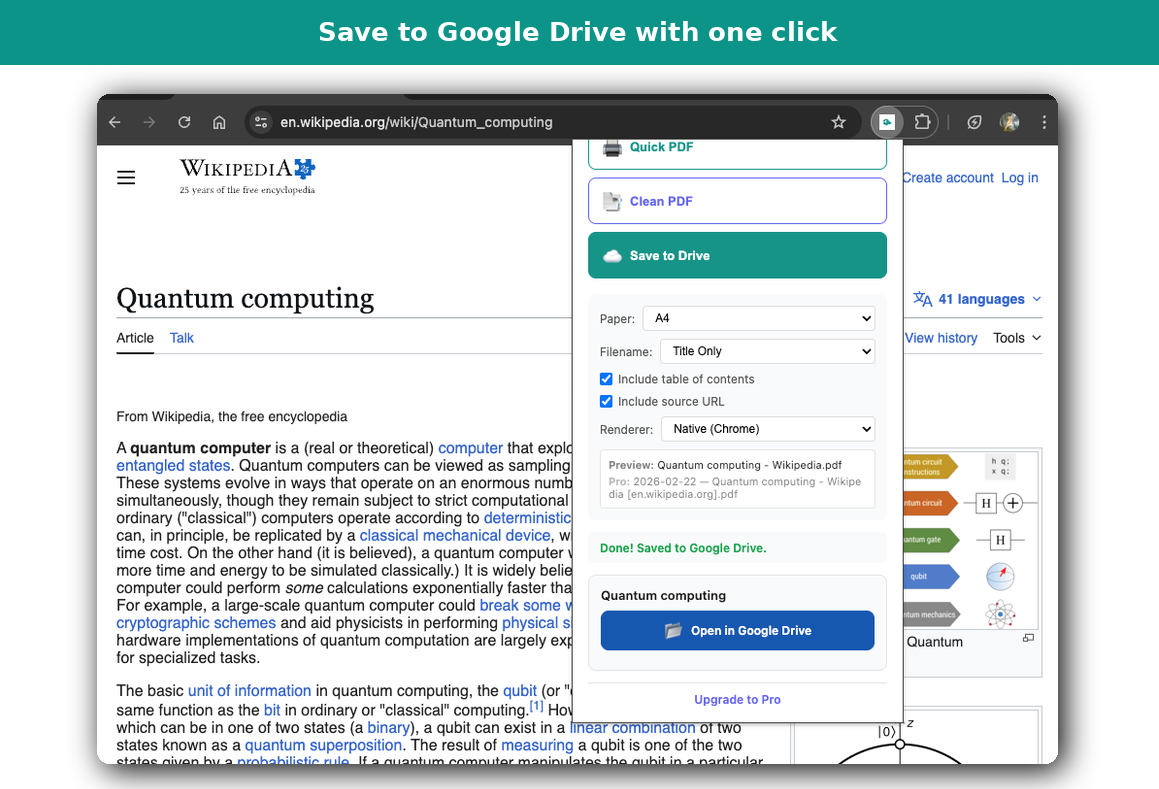This screenshot has width=1159, height=789.
Task: Expand the 41 languages menu
Action: [x=976, y=298]
